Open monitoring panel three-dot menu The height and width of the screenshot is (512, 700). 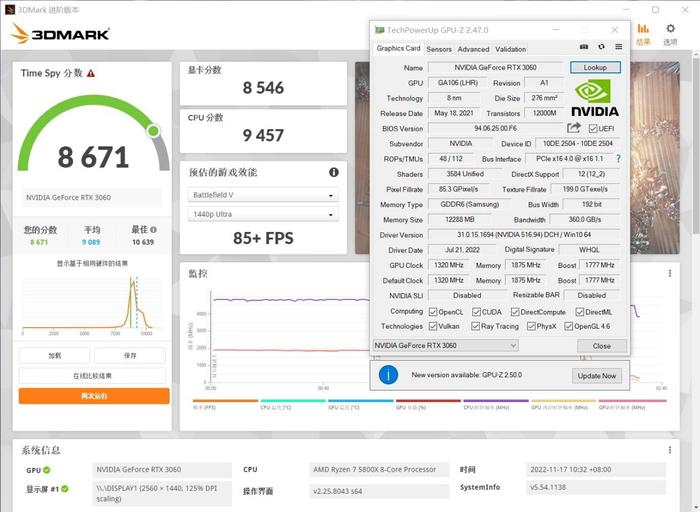[670, 273]
